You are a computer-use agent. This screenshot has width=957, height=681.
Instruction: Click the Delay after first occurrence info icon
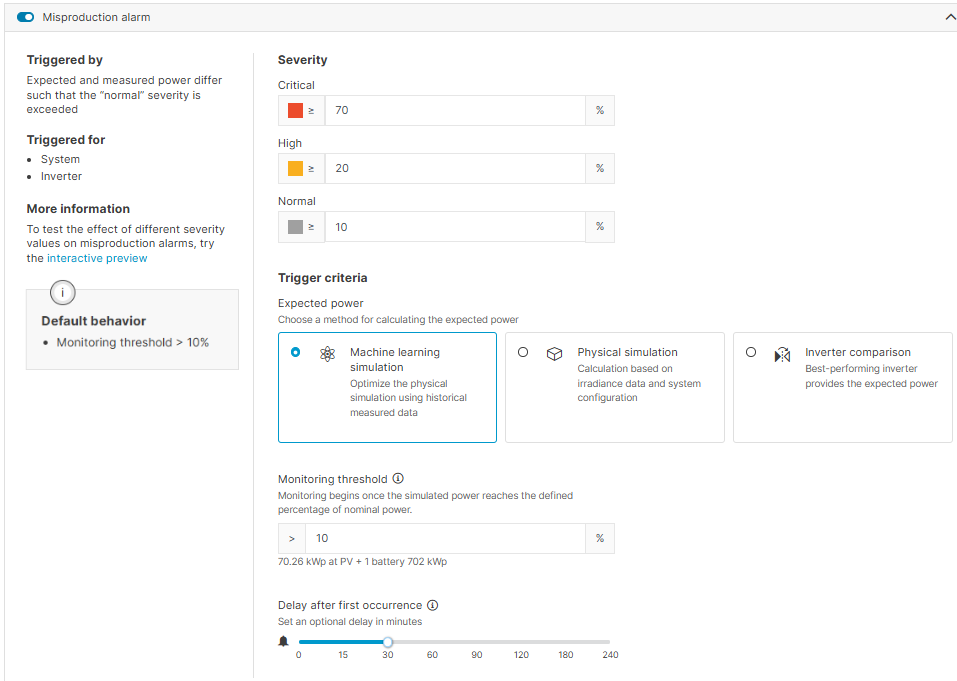[x=432, y=604]
